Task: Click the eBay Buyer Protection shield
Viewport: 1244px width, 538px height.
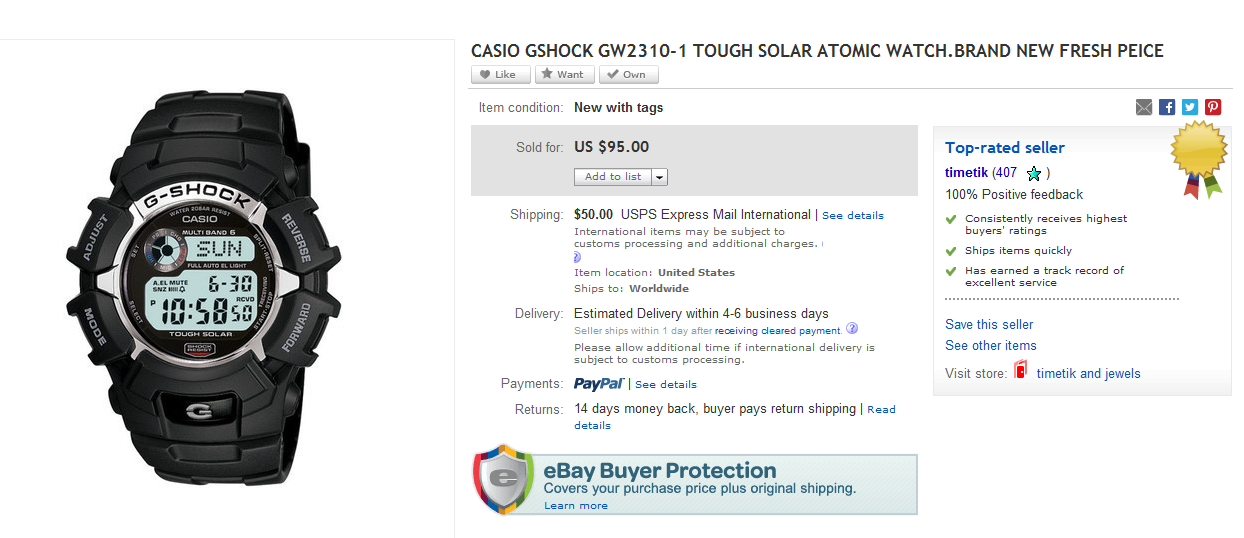Action: pos(503,480)
